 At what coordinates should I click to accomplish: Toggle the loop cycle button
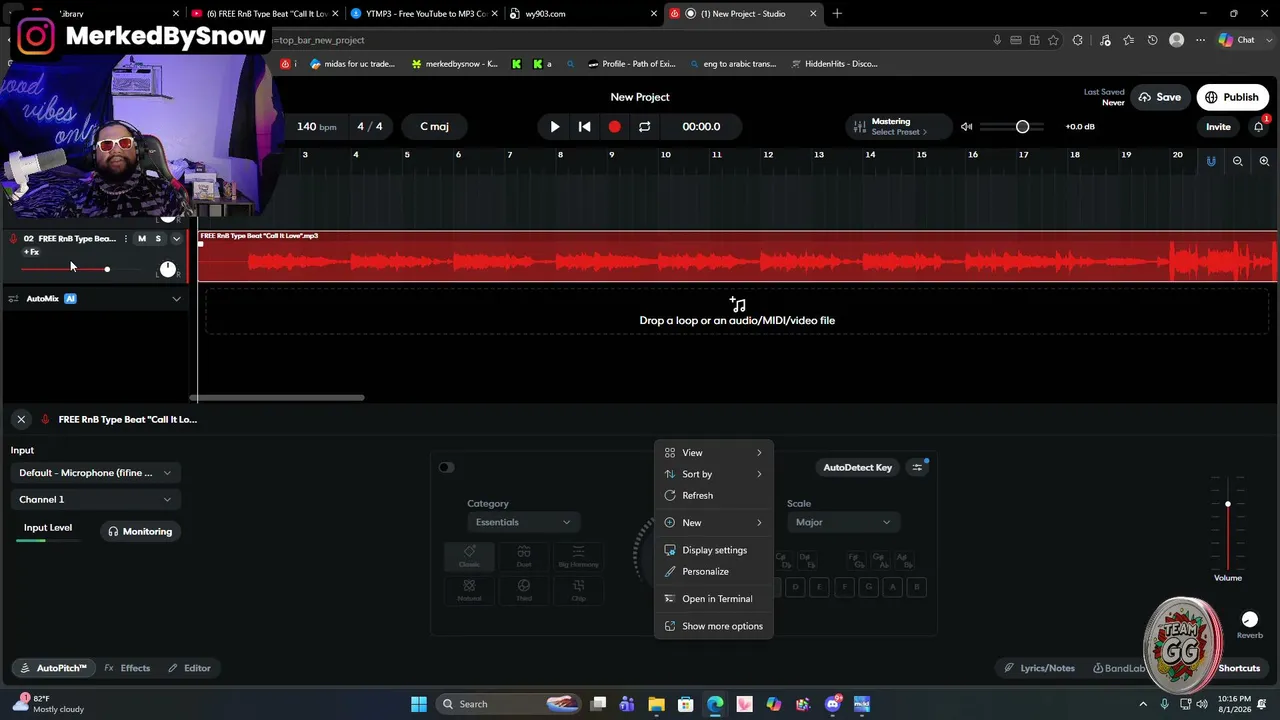[x=644, y=127]
